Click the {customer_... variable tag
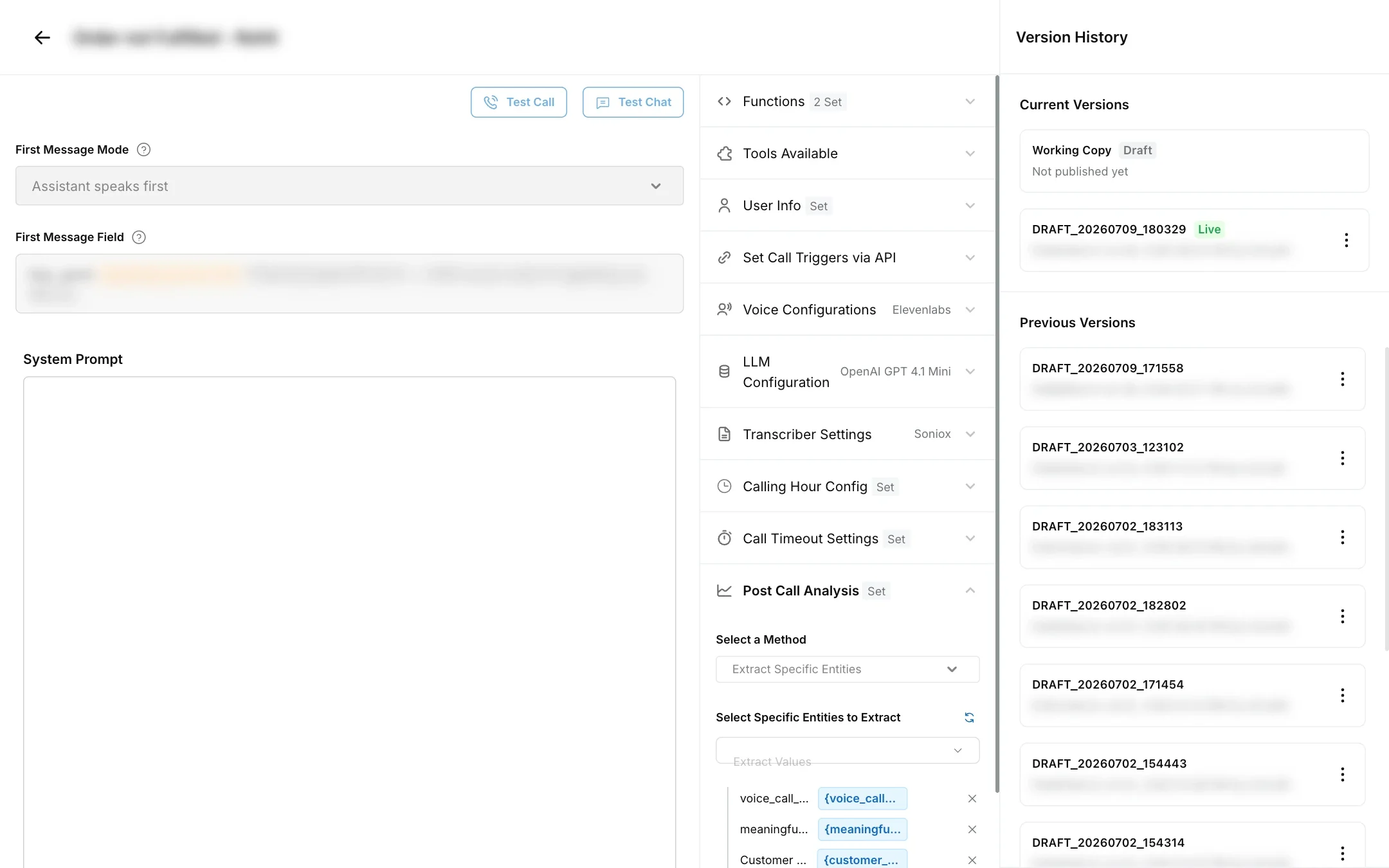 point(862,860)
